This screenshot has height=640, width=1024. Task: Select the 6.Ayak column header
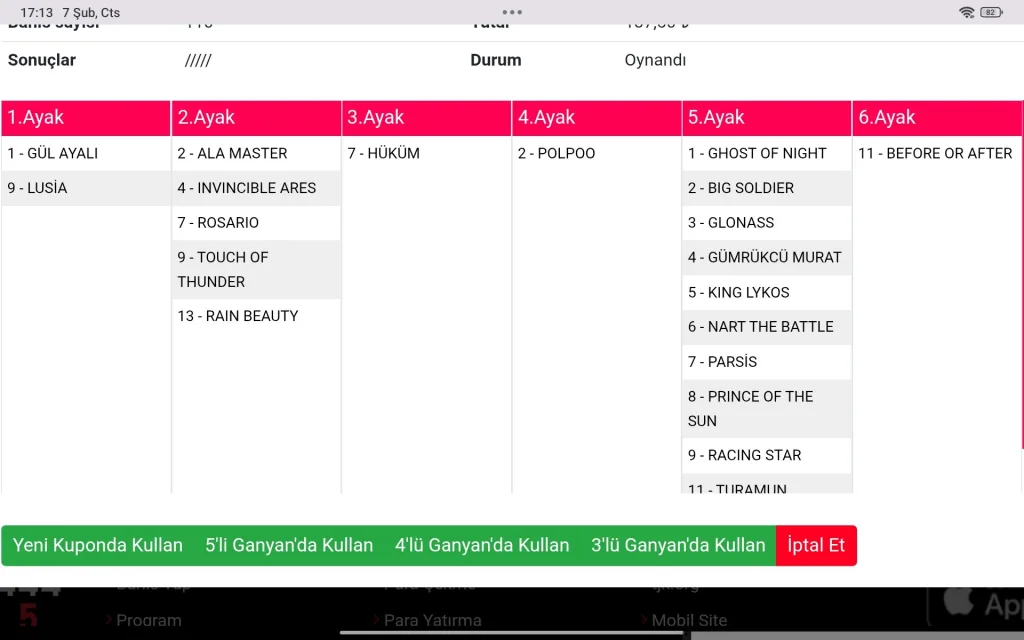[937, 117]
